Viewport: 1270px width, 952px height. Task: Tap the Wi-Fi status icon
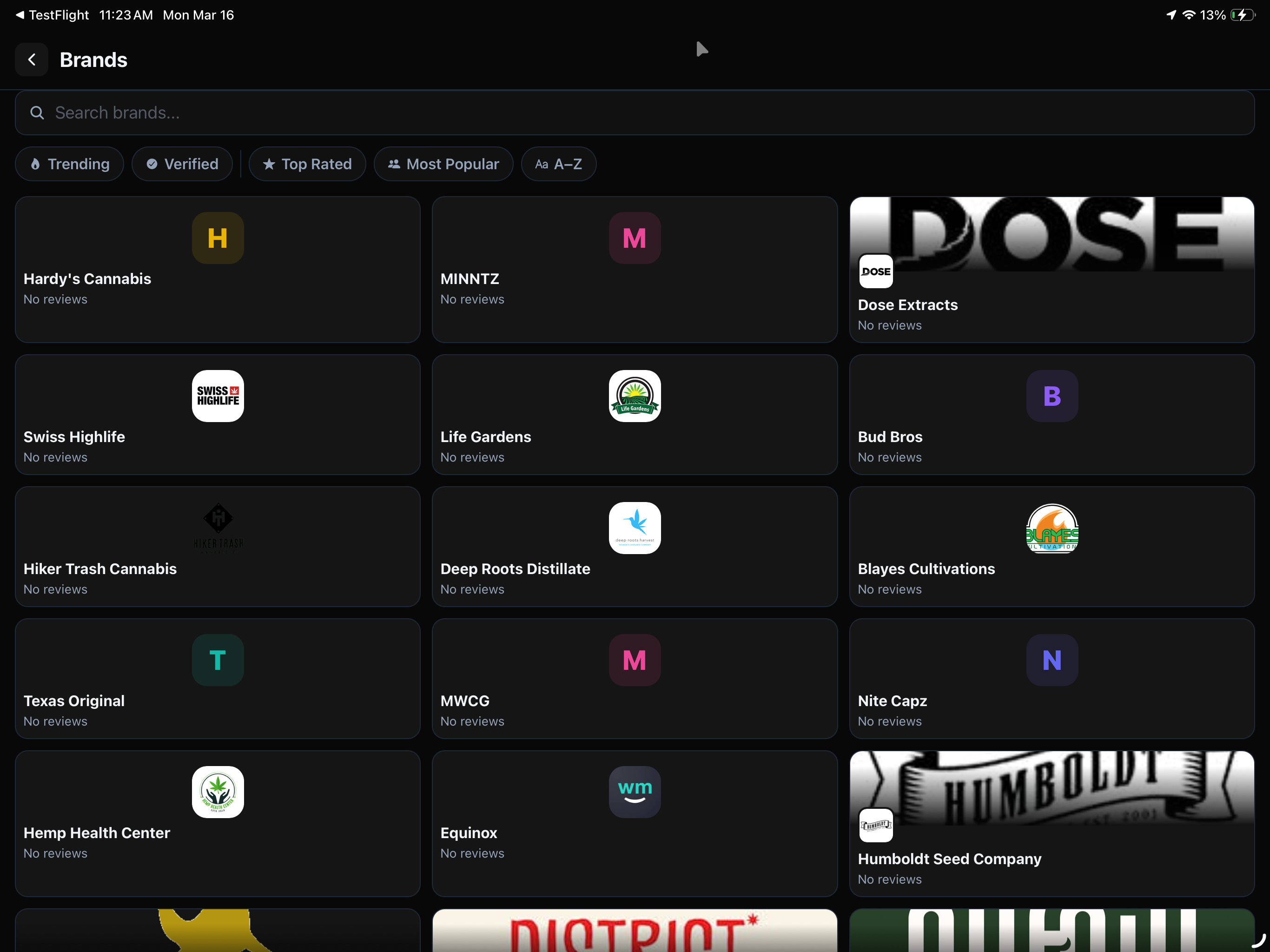(1189, 15)
